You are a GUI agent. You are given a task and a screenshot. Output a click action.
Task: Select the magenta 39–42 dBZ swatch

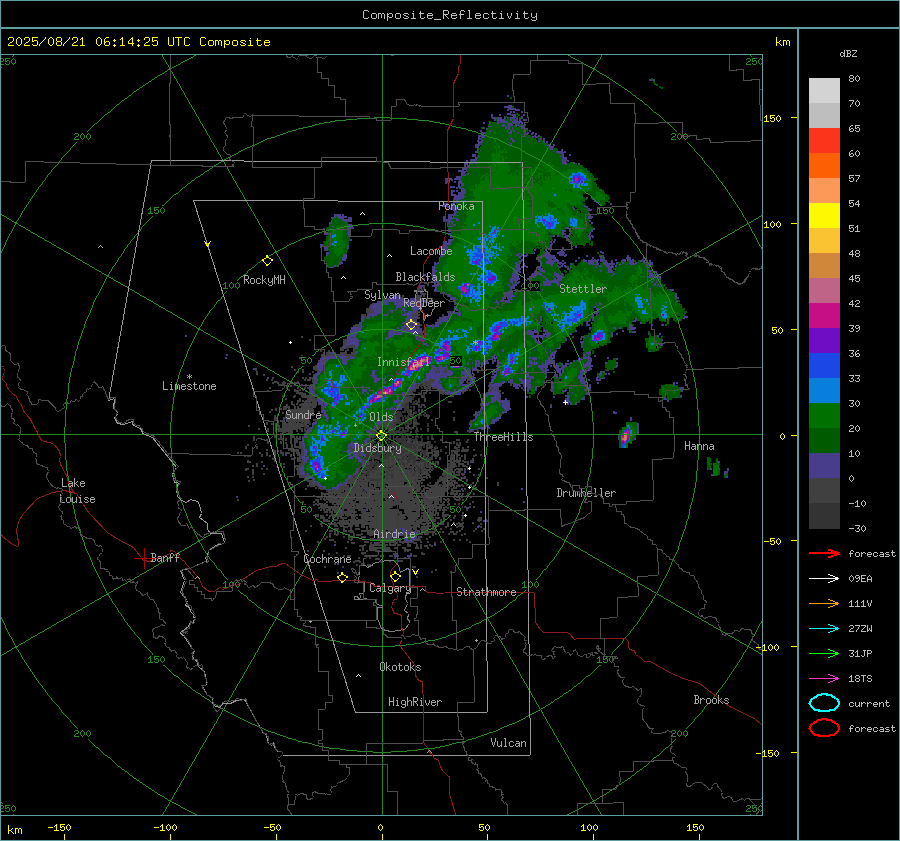[x=824, y=316]
